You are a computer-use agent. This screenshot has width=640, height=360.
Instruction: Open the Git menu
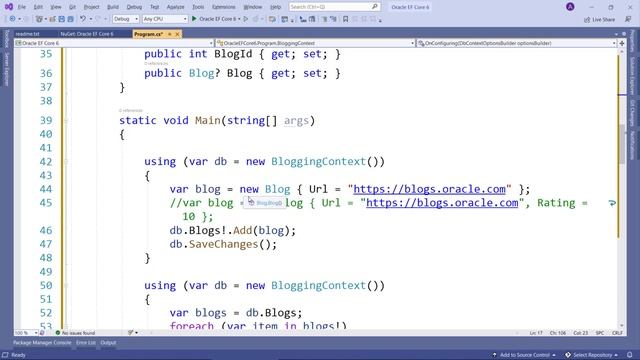click(x=72, y=7)
